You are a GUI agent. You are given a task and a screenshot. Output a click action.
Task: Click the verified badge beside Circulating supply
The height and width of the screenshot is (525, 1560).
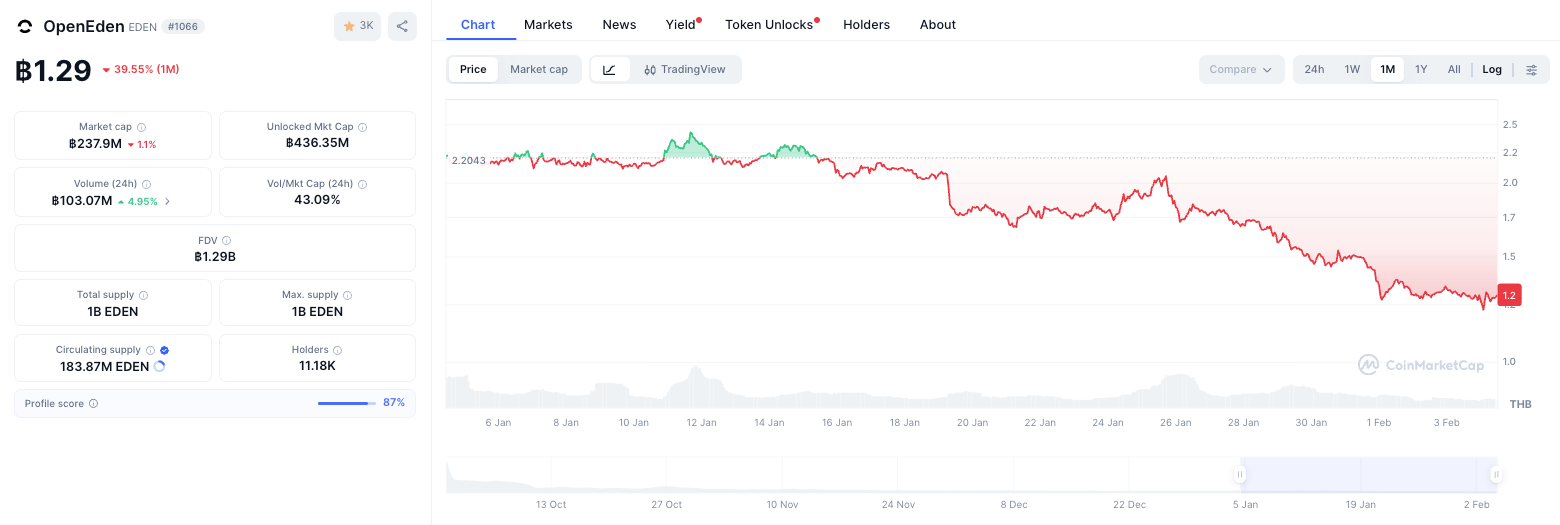point(164,350)
